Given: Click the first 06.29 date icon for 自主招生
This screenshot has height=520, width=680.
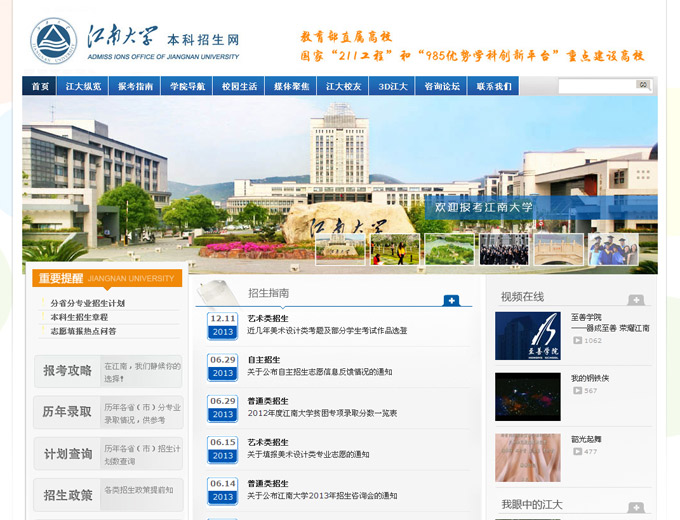Looking at the screenshot, I should point(222,367).
